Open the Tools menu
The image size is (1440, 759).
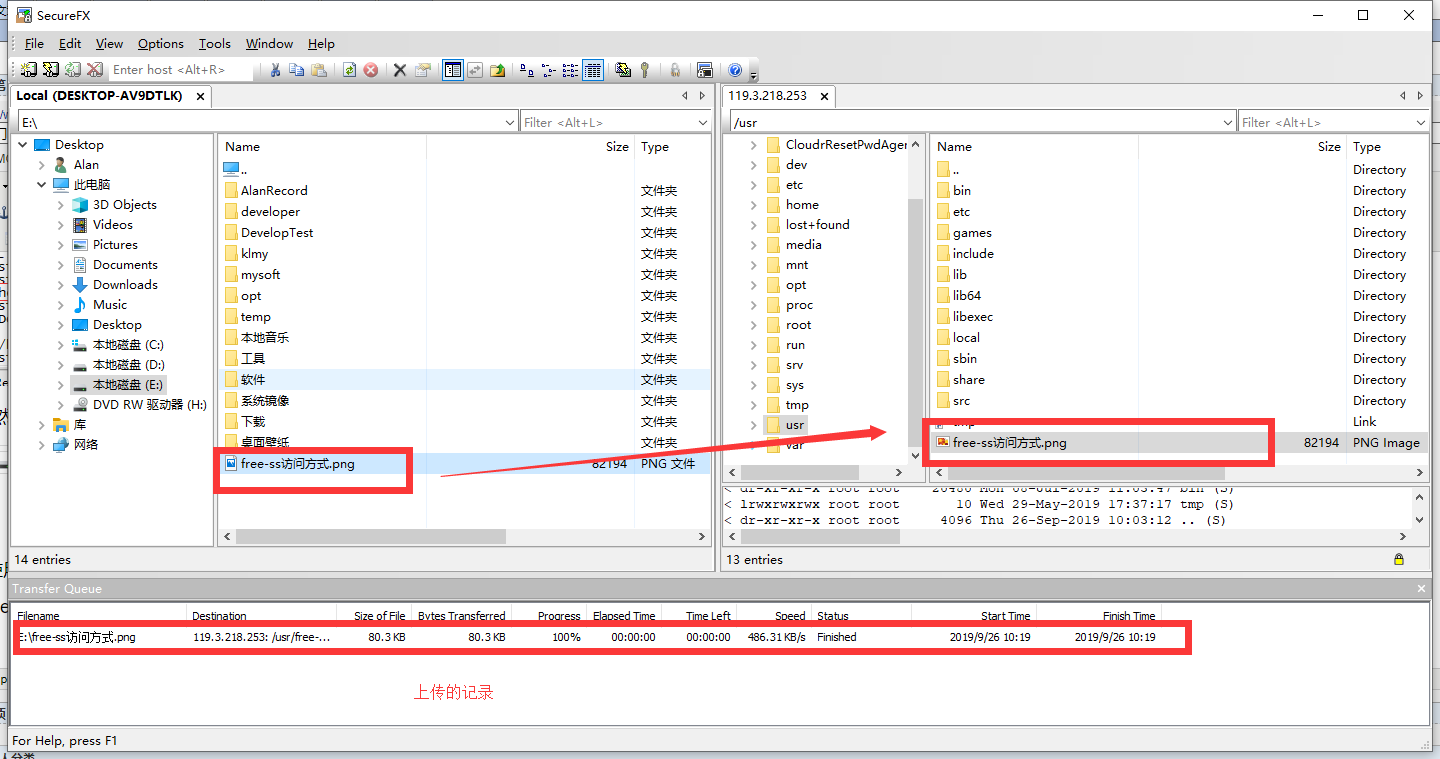tap(214, 44)
